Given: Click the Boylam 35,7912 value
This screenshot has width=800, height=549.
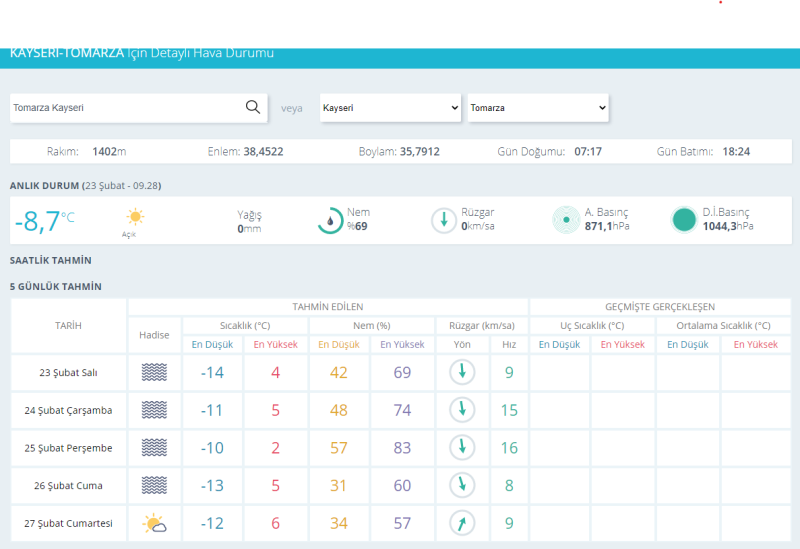Looking at the screenshot, I should click(419, 152).
